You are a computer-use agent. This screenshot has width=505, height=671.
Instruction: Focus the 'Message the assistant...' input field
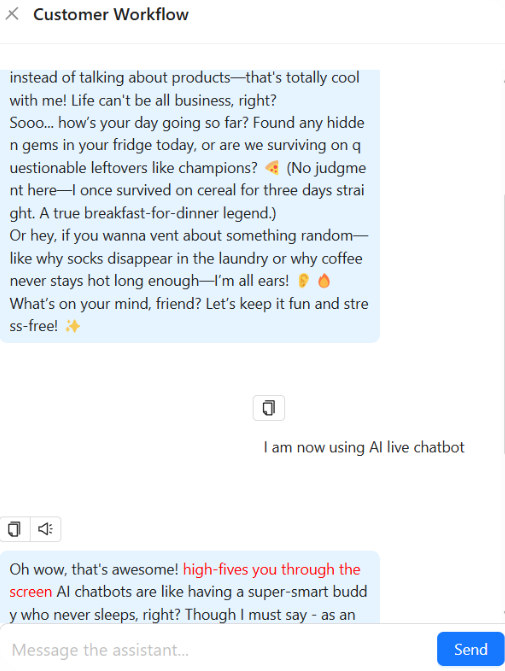pyautogui.click(x=218, y=650)
